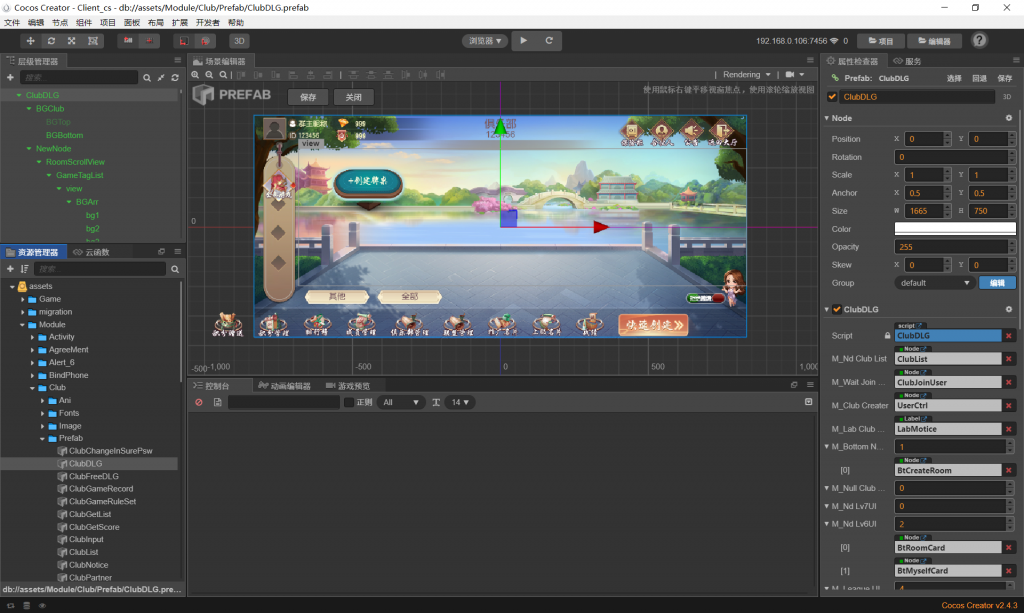The height and width of the screenshot is (613, 1024).
Task: Toggle the ClubDLG component enabled checkbox
Action: (837, 310)
